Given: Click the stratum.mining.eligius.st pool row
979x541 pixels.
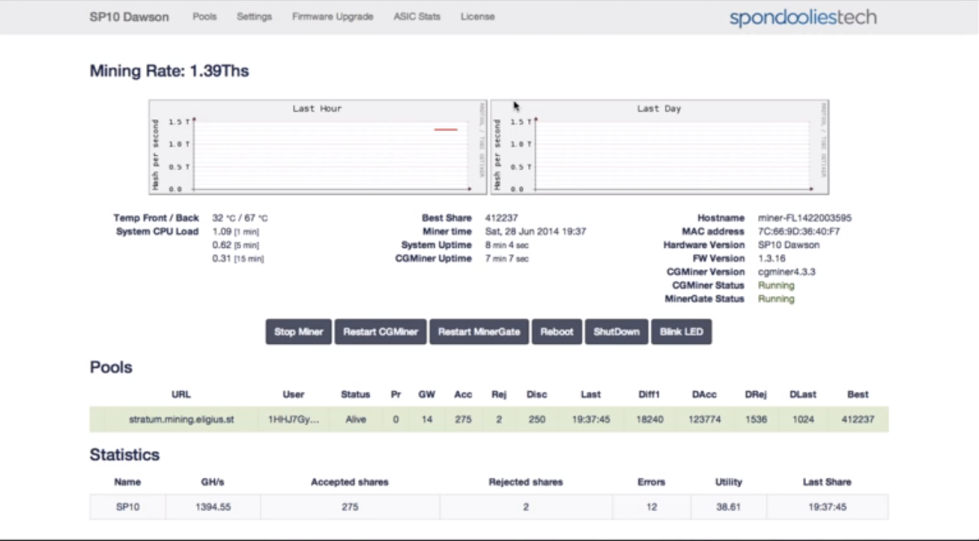Looking at the screenshot, I should [181, 419].
